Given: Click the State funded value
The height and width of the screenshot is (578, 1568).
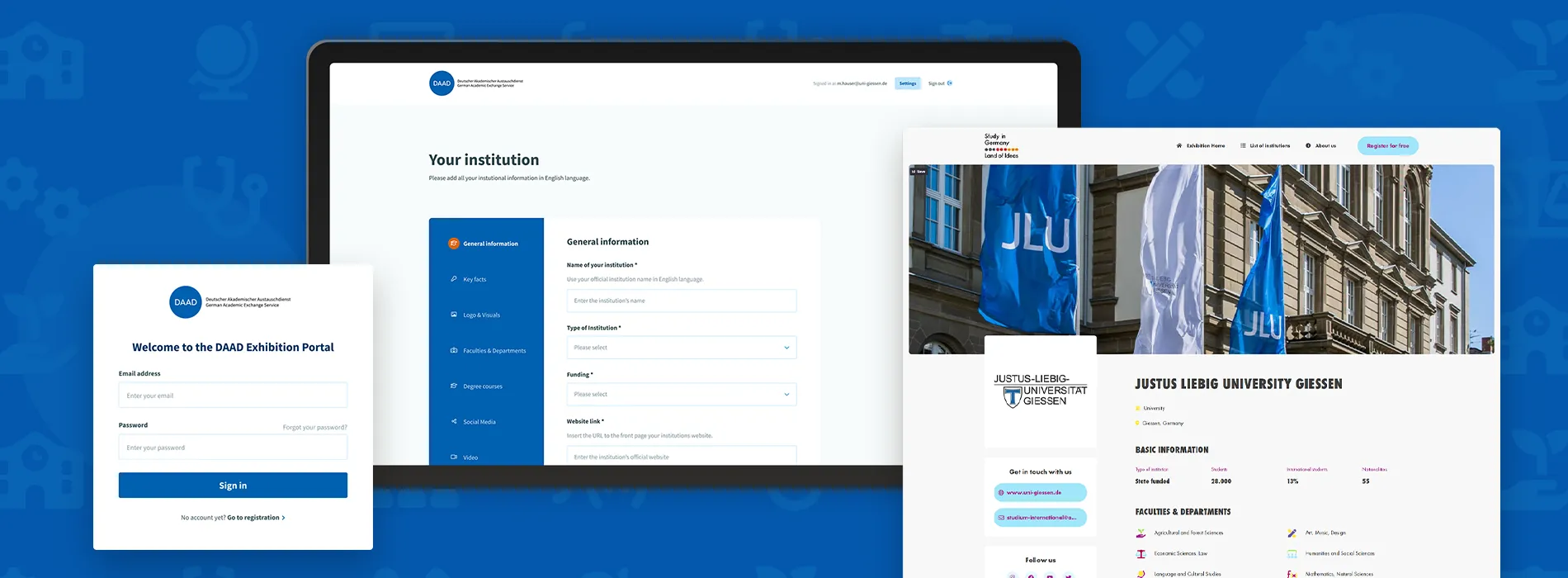Looking at the screenshot, I should [x=1152, y=481].
